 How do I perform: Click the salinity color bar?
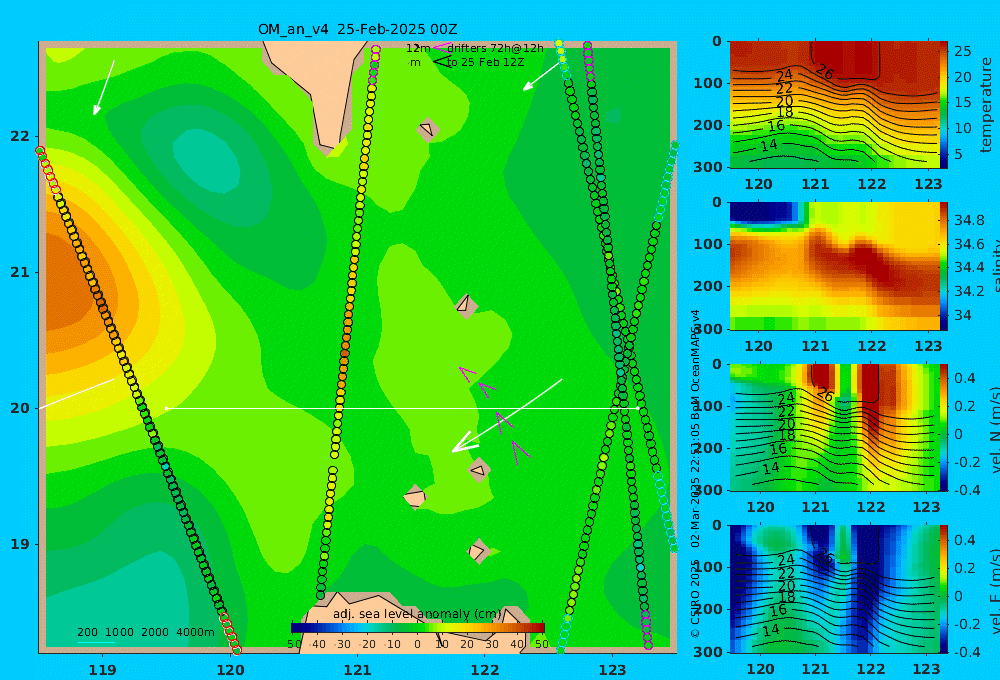click(x=944, y=266)
